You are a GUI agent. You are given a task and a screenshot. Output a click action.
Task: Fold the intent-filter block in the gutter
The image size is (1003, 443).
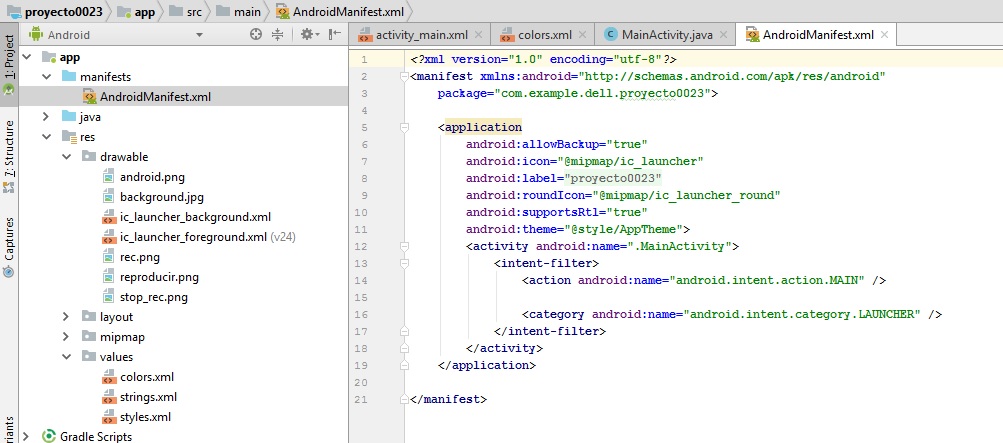403,263
